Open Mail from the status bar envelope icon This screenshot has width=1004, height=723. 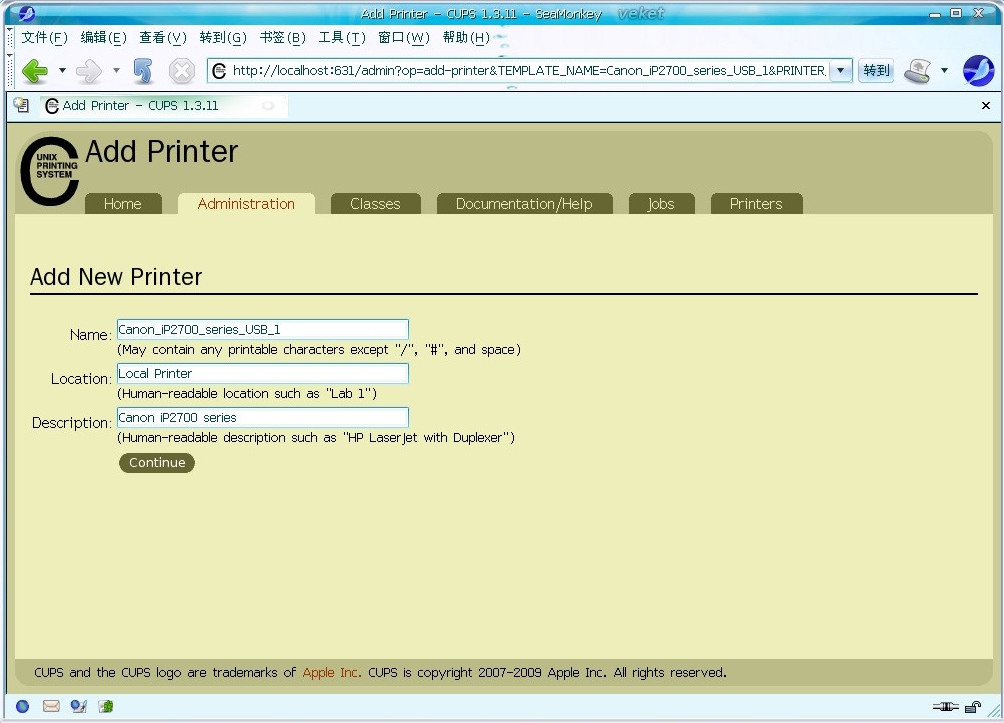point(51,706)
